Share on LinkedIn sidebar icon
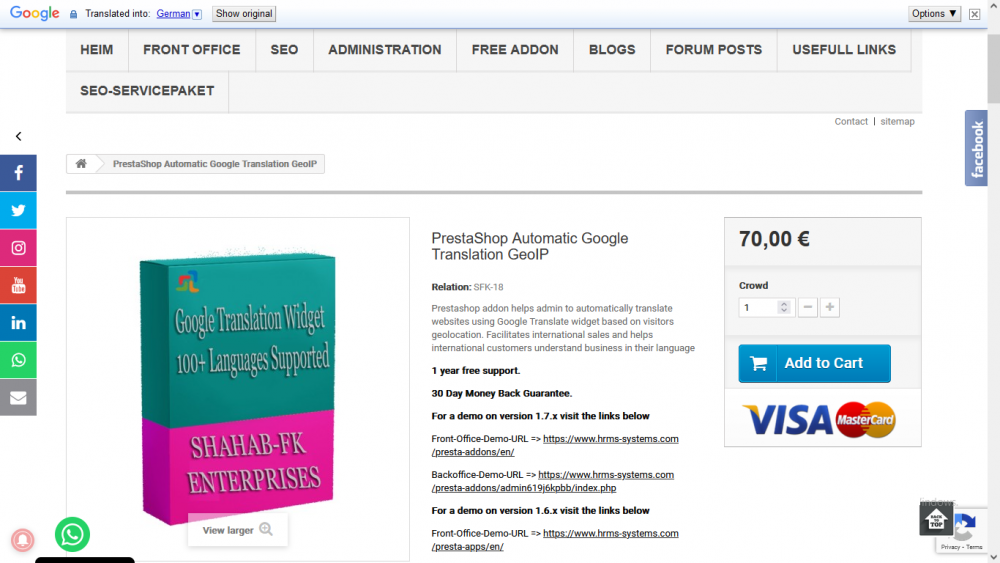 (x=18, y=323)
